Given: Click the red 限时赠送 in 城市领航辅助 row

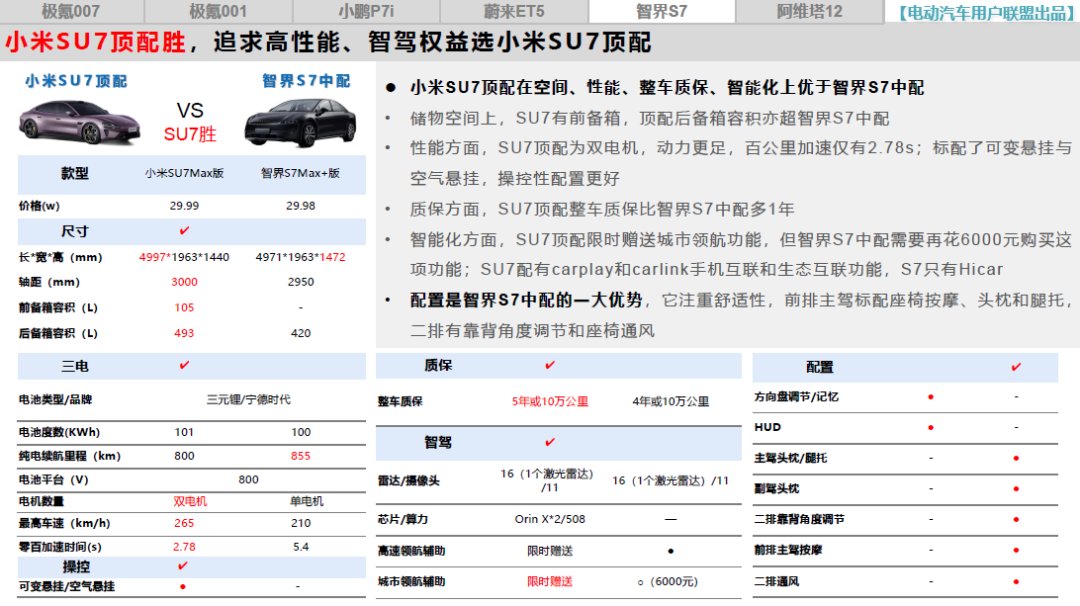Looking at the screenshot, I should tap(550, 582).
